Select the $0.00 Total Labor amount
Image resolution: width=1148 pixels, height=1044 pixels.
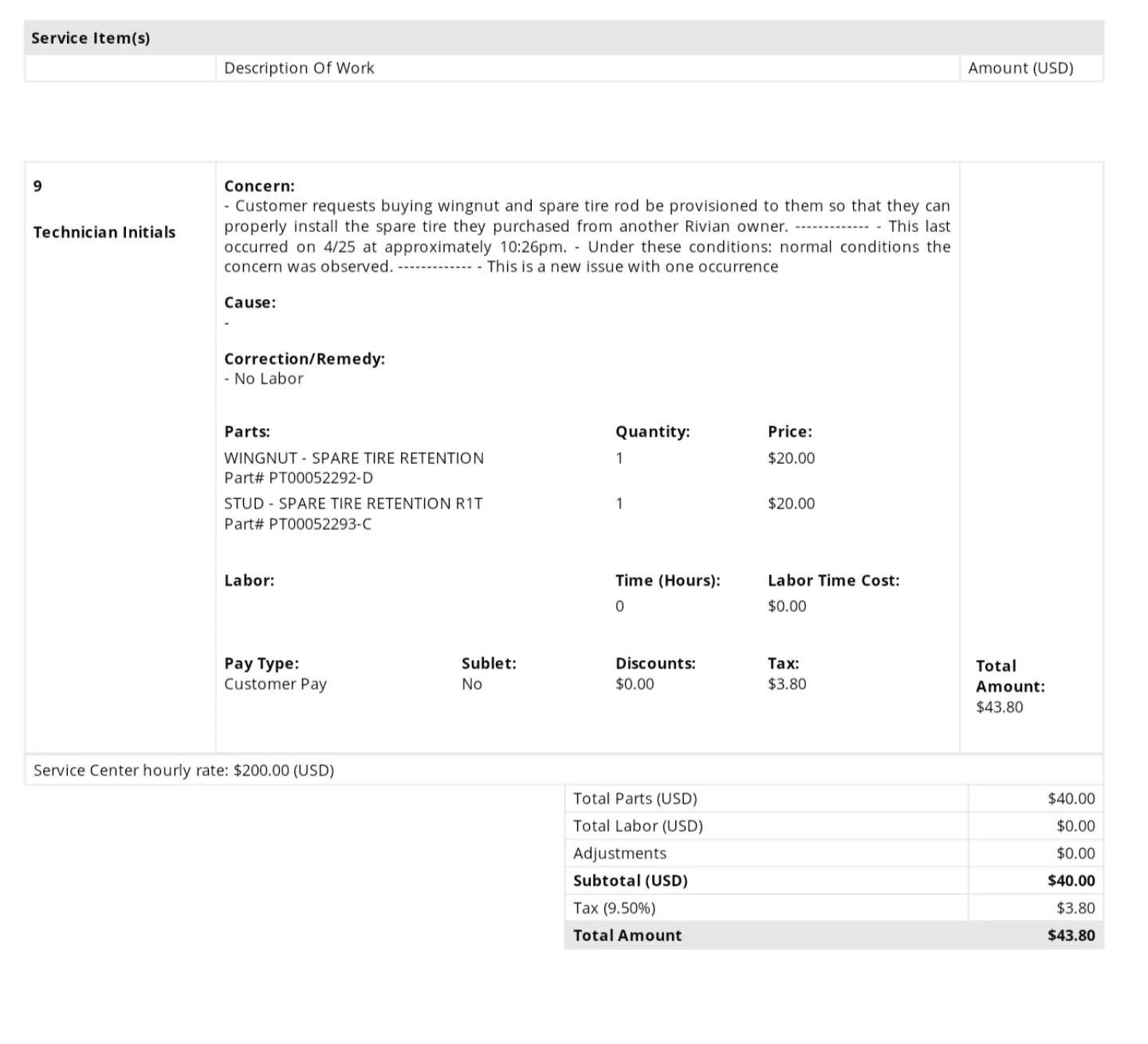point(1075,826)
